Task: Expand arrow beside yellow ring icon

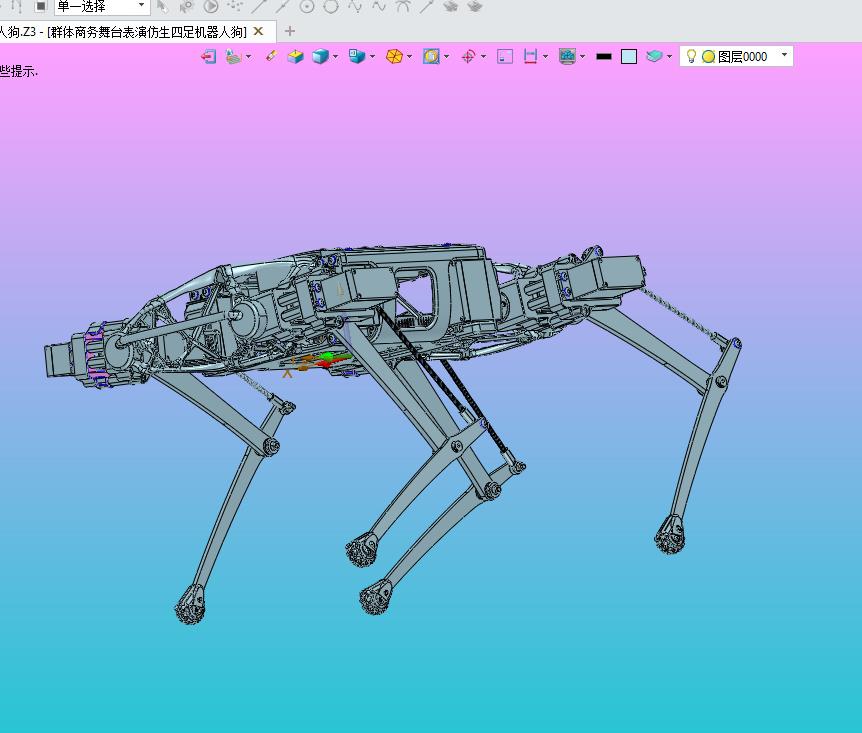Action: click(446, 57)
